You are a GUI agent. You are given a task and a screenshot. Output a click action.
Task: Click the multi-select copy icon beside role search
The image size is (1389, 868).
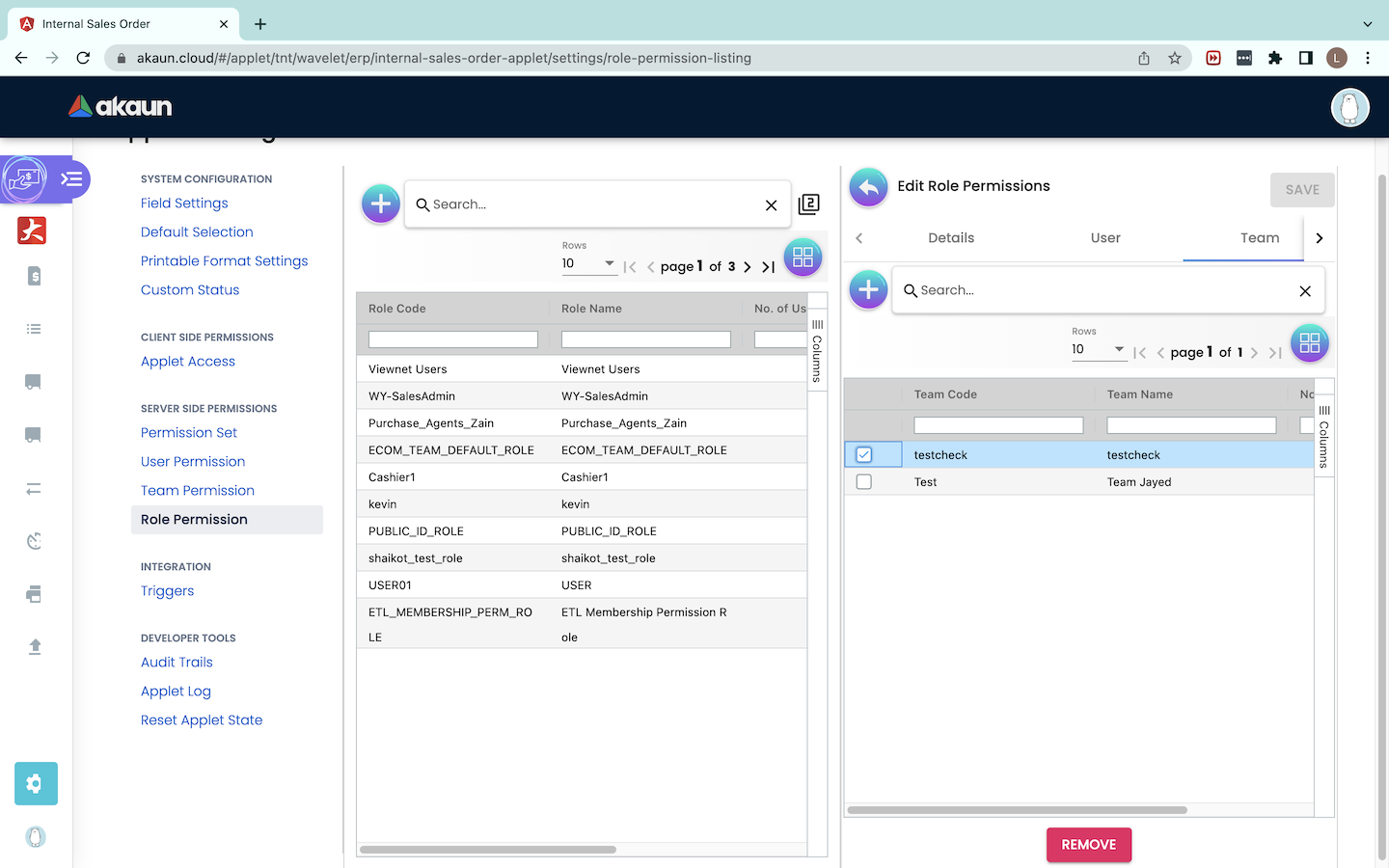click(808, 204)
